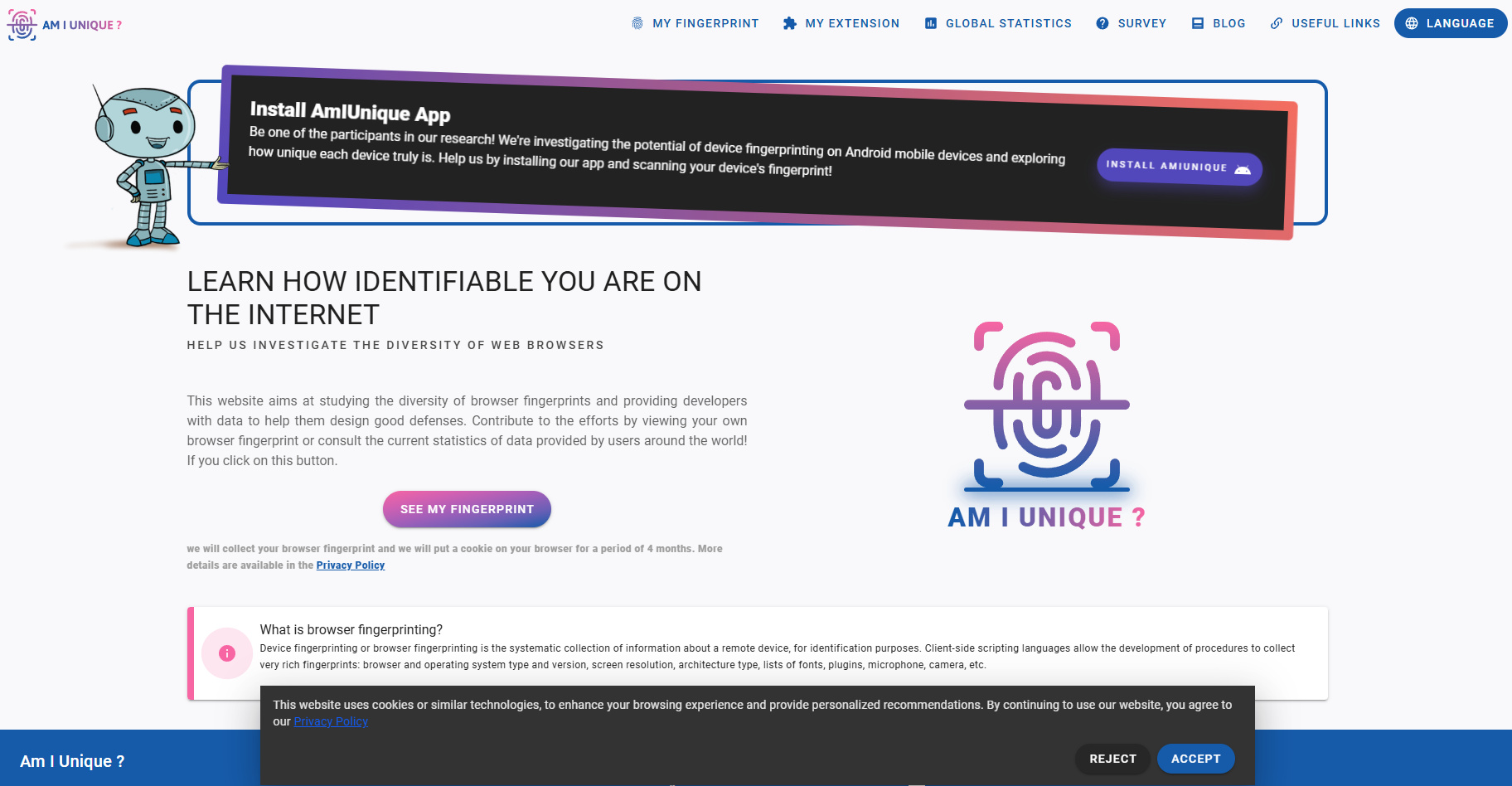Image resolution: width=1512 pixels, height=786 pixels.
Task: Click the pink info icon
Action: coord(227,653)
